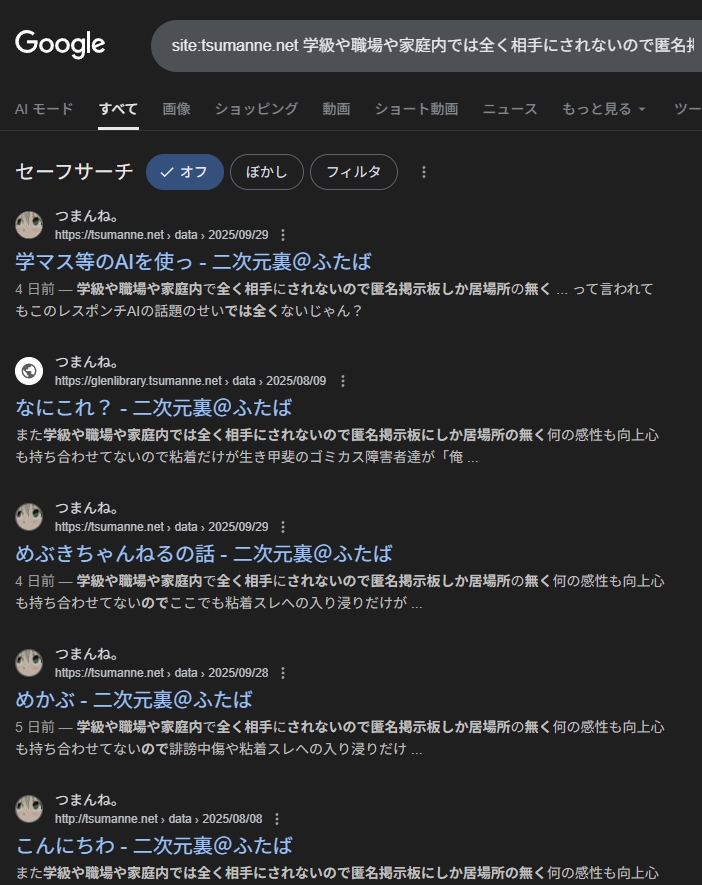Open three-dot menu of the 2025/08/08 result

click(277, 818)
